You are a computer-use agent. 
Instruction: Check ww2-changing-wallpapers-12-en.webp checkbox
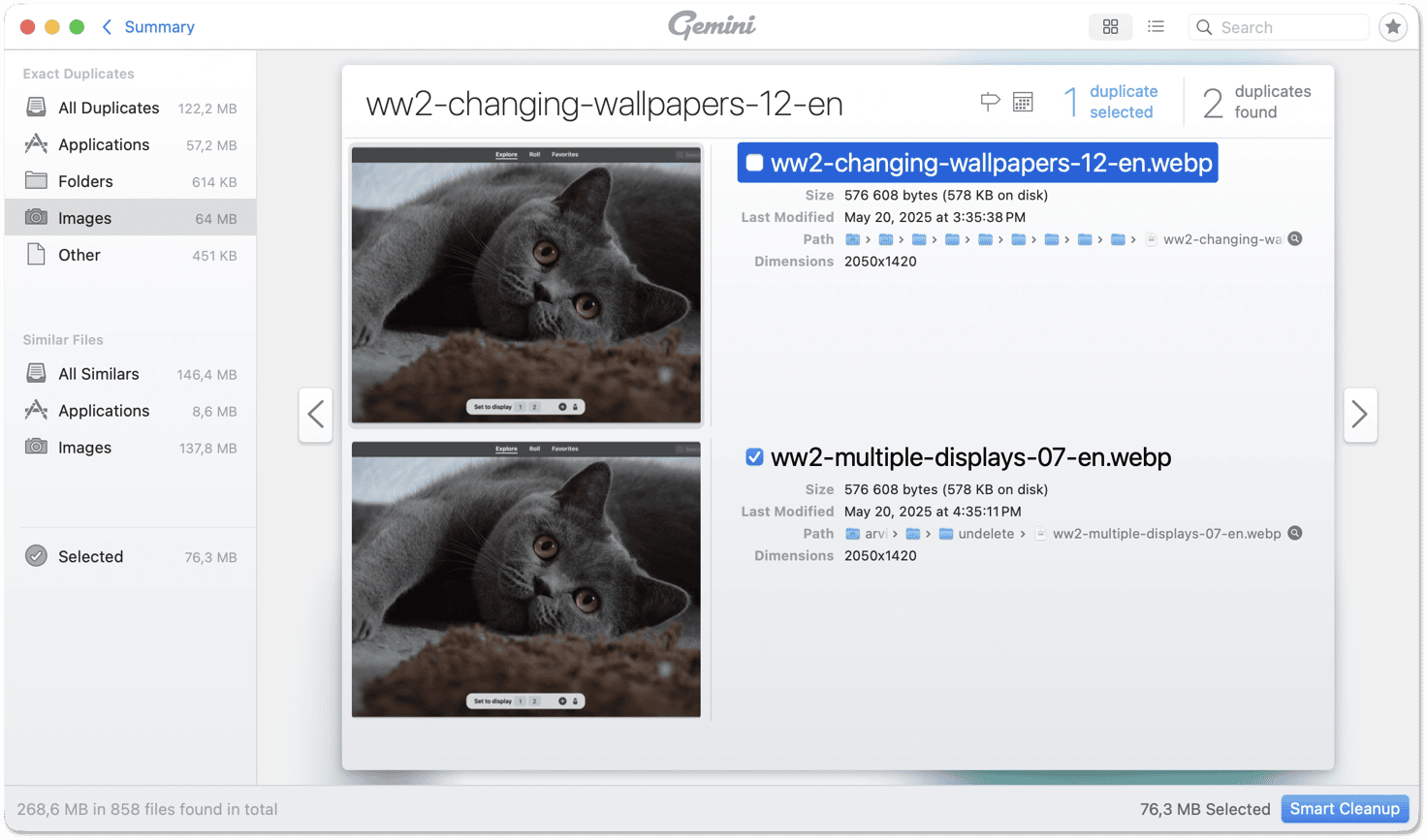point(754,163)
